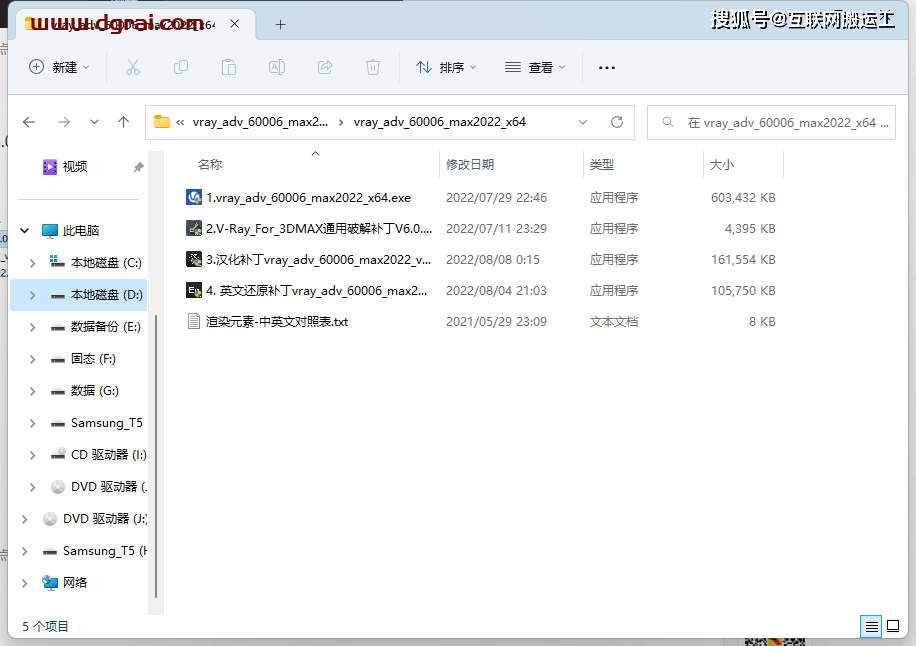
Task: Switch to details view layout icon
Action: tap(872, 626)
